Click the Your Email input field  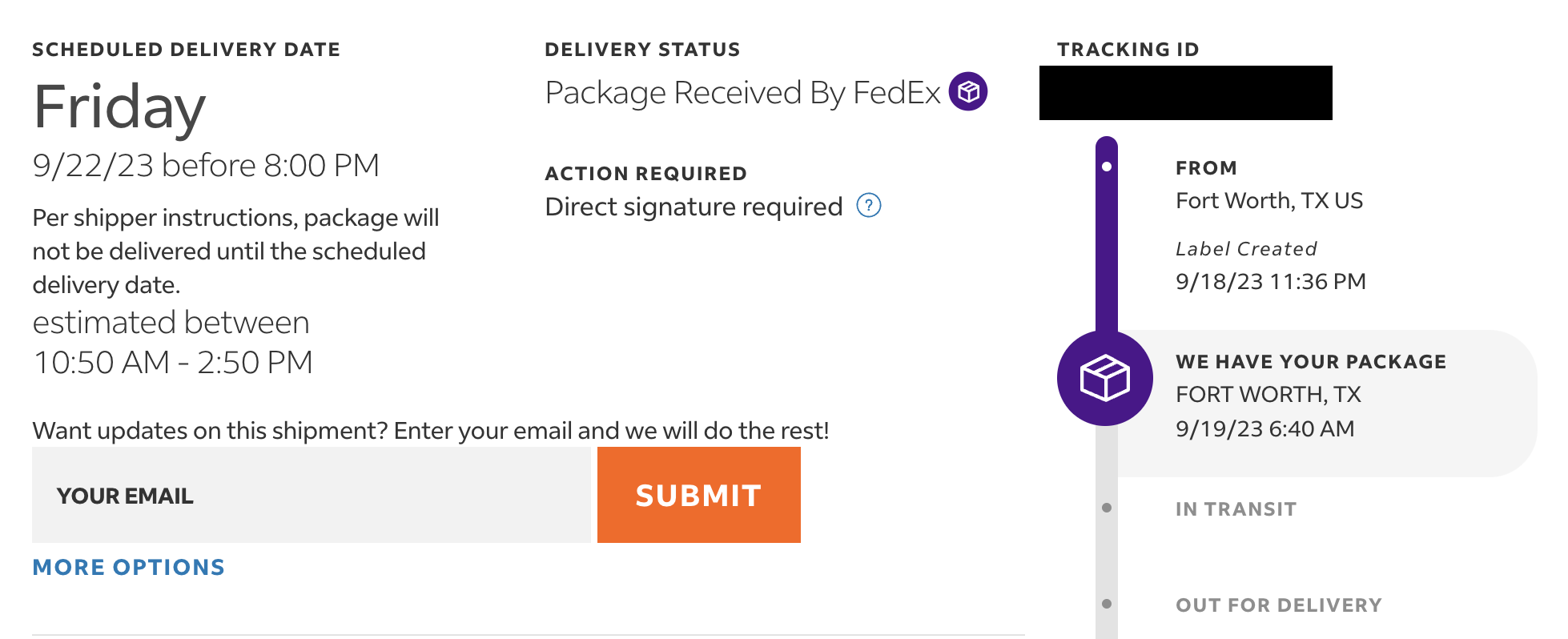coord(311,495)
